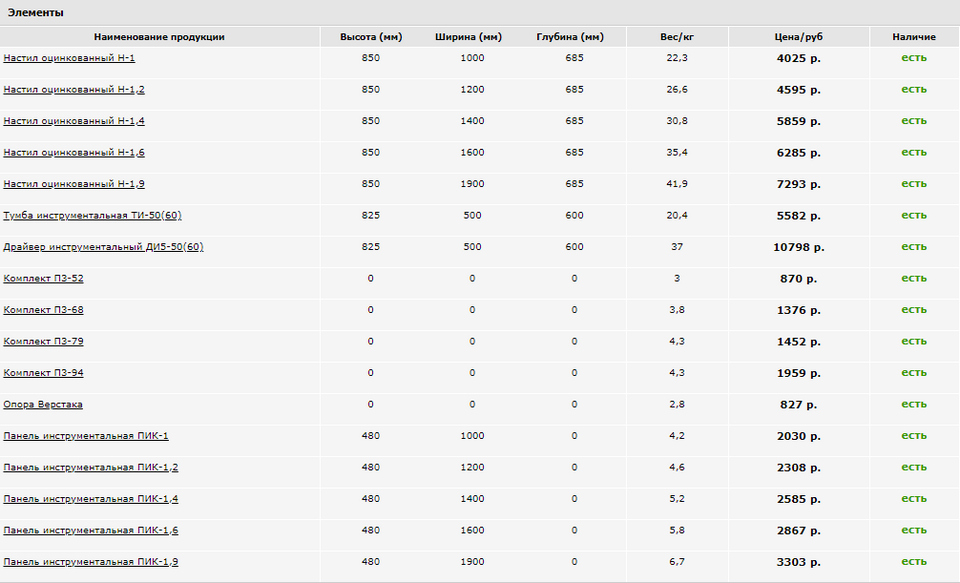Image resolution: width=960 pixels, height=583 pixels.
Task: Open the Настил оцинкованный Н-1 link
Action: click(x=69, y=58)
